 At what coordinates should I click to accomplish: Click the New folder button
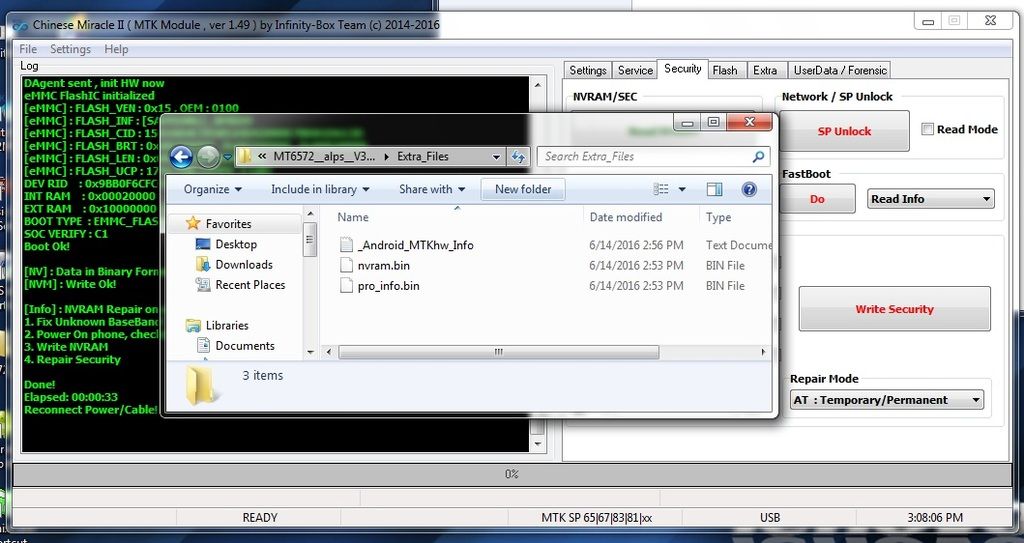[x=523, y=189]
